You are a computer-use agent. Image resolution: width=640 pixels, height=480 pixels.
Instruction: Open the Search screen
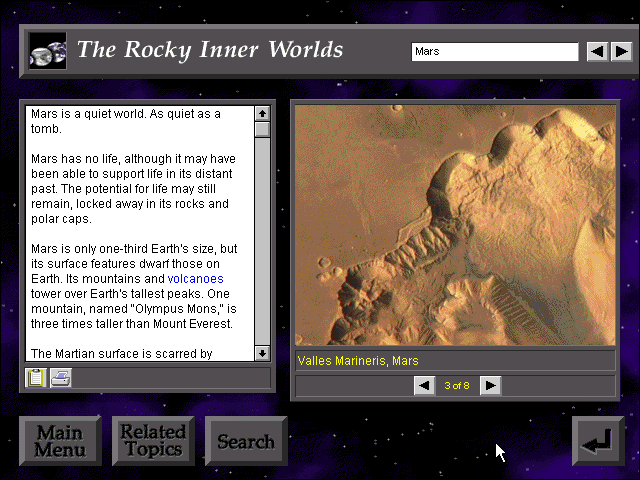[246, 441]
